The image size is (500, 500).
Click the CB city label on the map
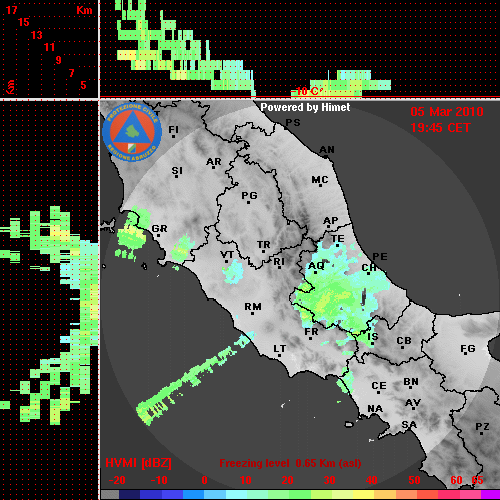coord(404,341)
